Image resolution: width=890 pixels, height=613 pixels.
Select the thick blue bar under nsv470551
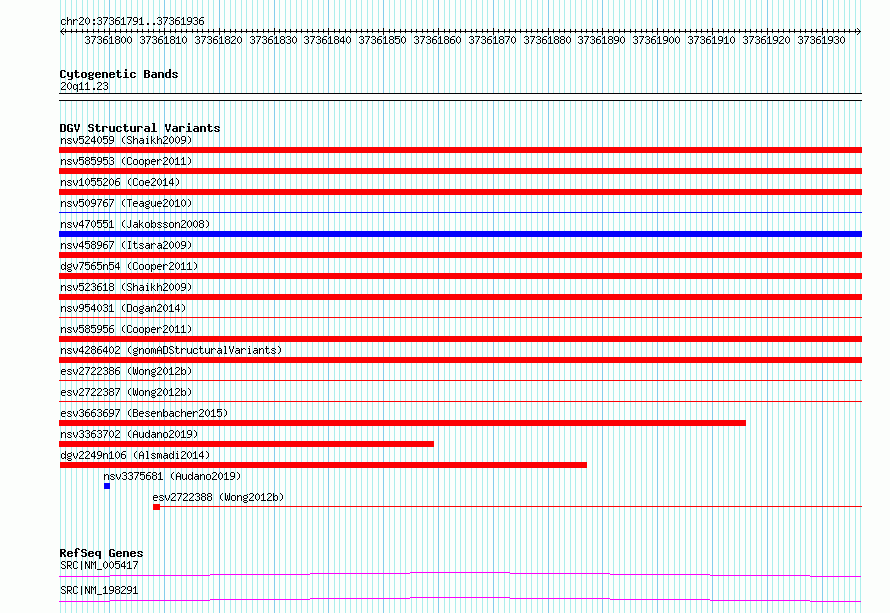click(x=460, y=234)
